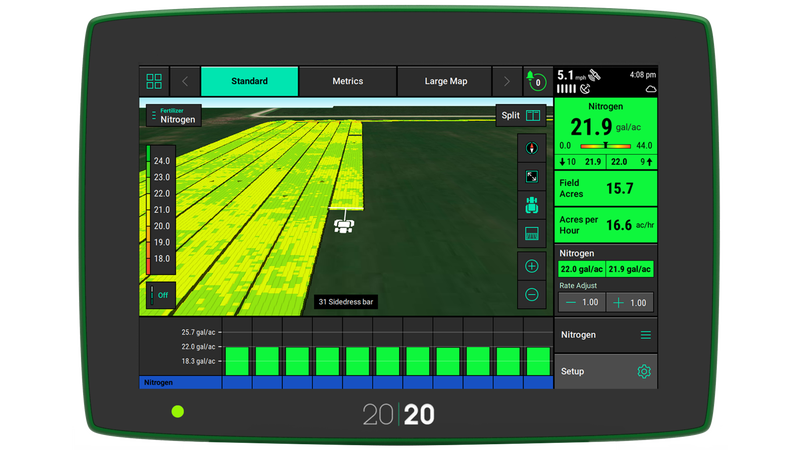Show next tabs with right chevron

pos(506,81)
